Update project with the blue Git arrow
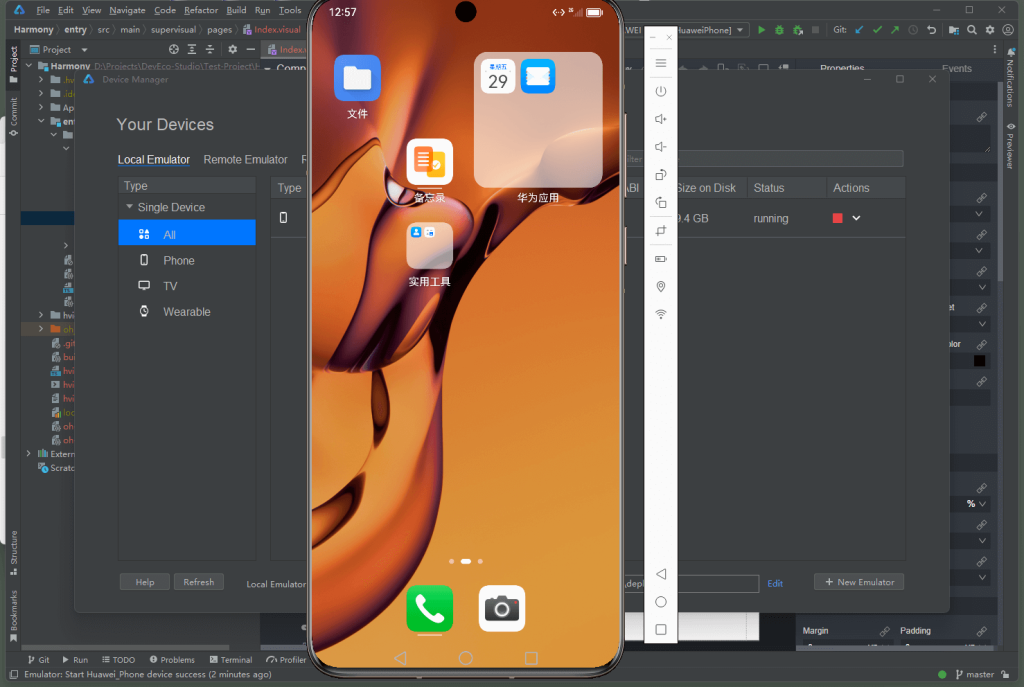Viewport: 1024px width, 687px height. pyautogui.click(x=859, y=30)
